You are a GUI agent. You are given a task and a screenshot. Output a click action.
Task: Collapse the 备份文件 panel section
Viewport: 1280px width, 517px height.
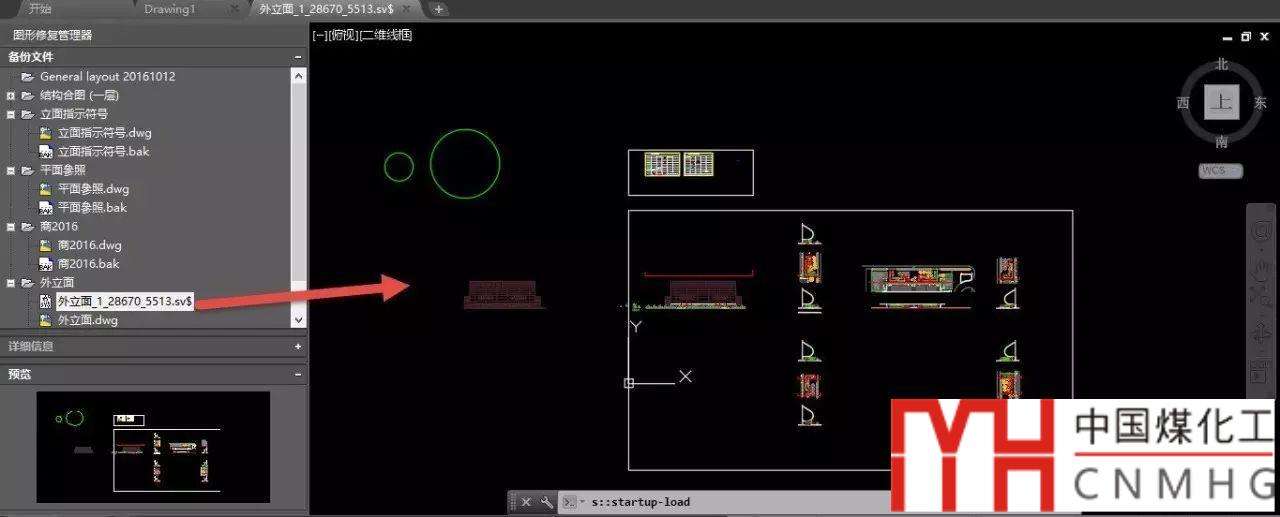click(298, 57)
